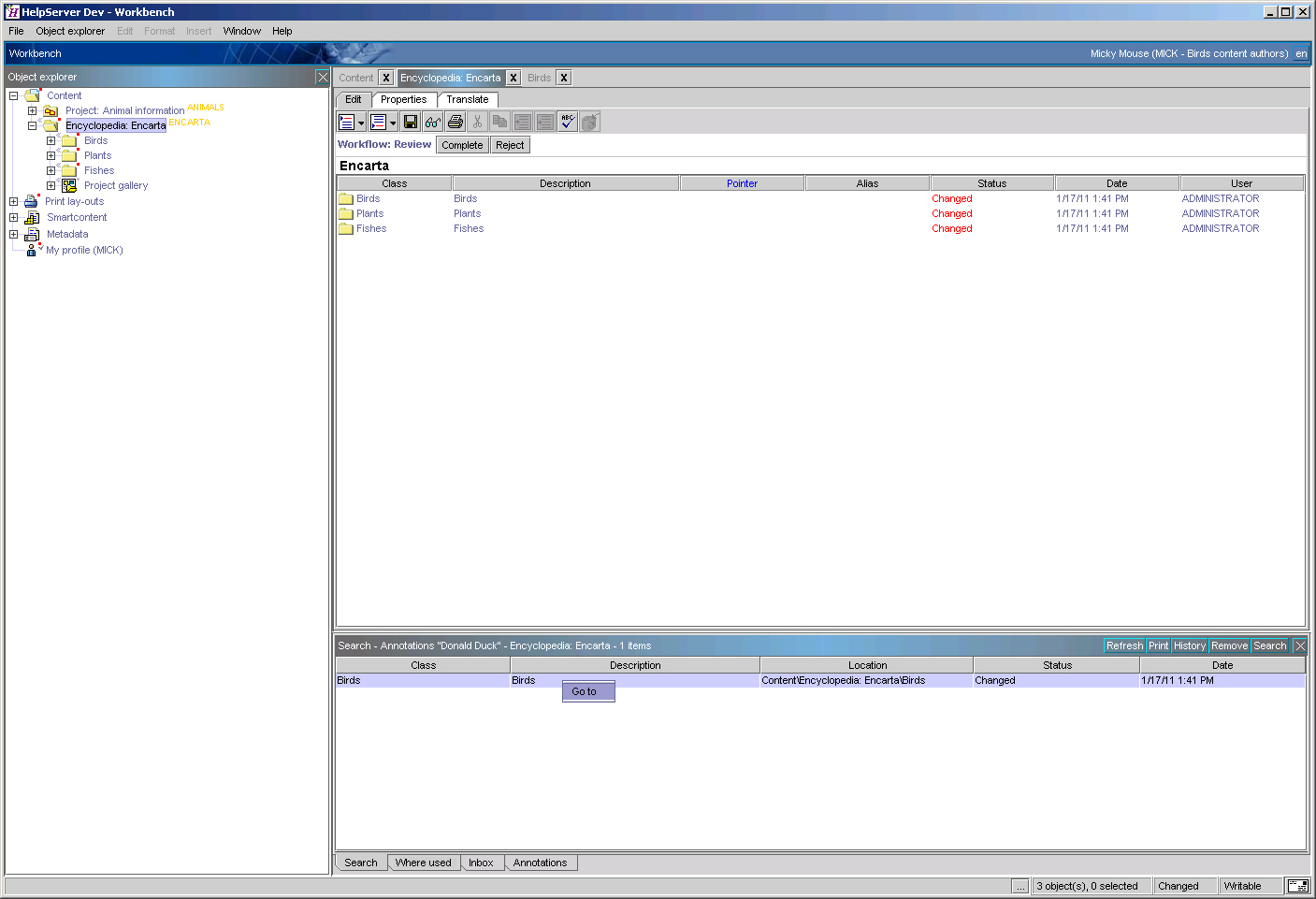
Task: Expand the Birds tree node
Action: (x=51, y=140)
